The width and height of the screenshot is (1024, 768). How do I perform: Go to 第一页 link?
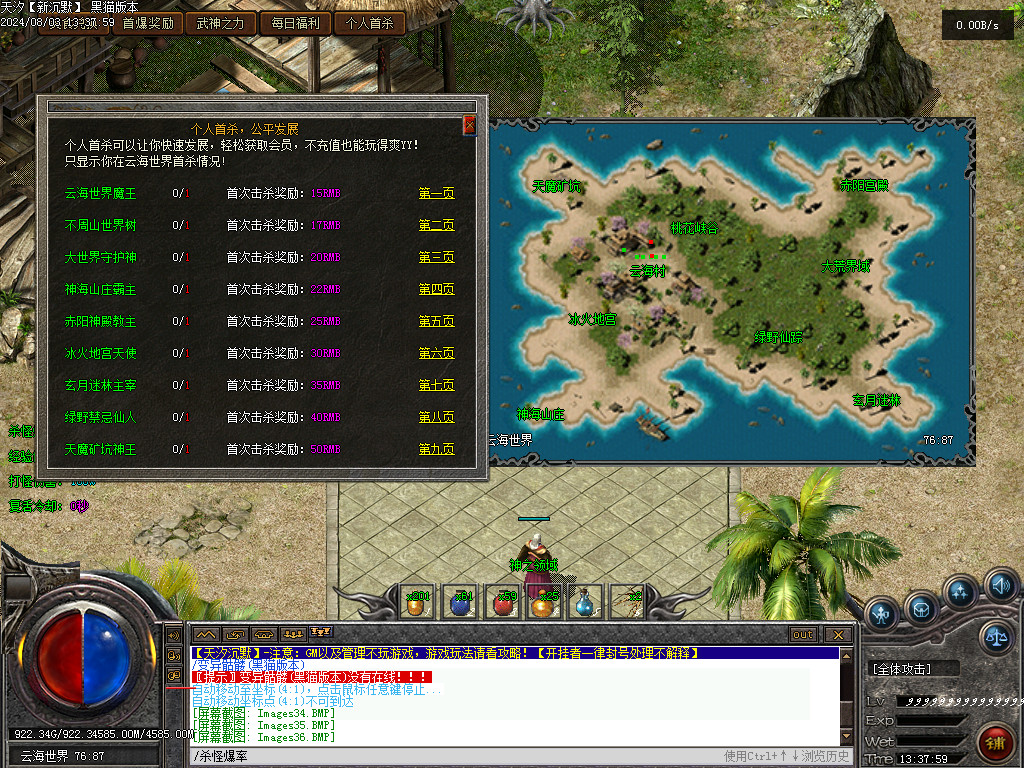coord(436,193)
